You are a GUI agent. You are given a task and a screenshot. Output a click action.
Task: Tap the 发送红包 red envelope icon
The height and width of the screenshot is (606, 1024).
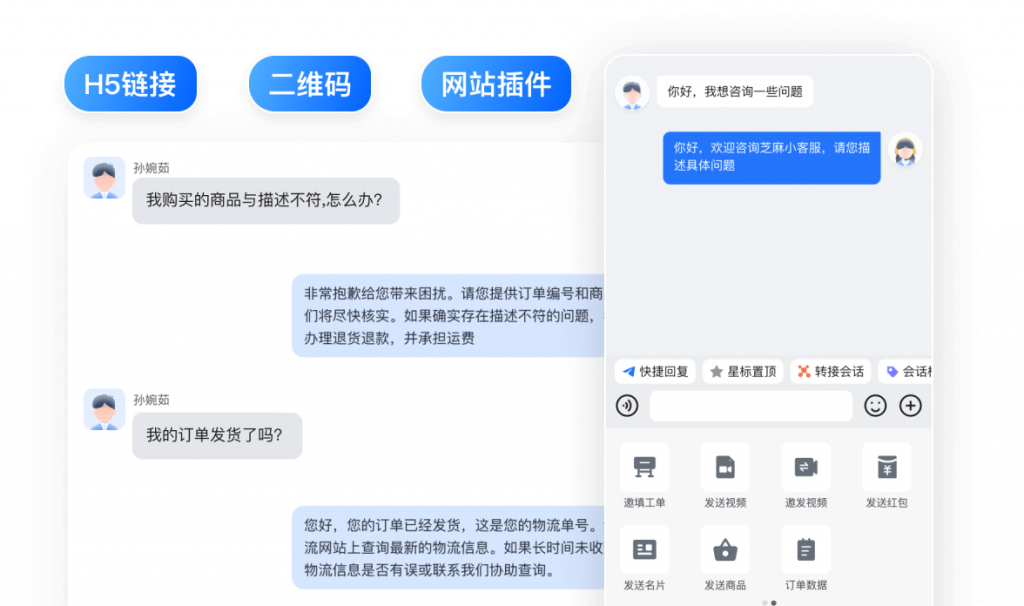(x=886, y=468)
